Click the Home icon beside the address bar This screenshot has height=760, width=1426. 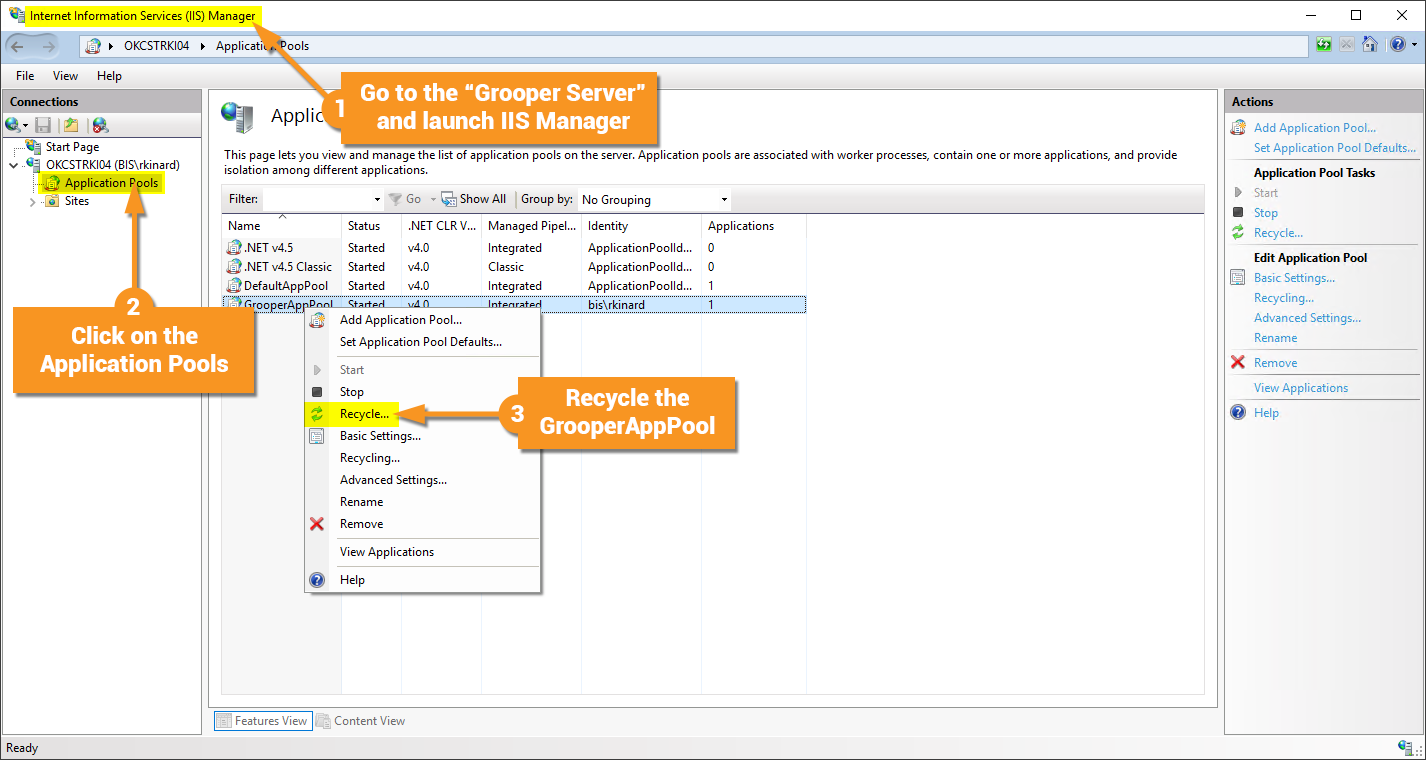coord(1370,45)
